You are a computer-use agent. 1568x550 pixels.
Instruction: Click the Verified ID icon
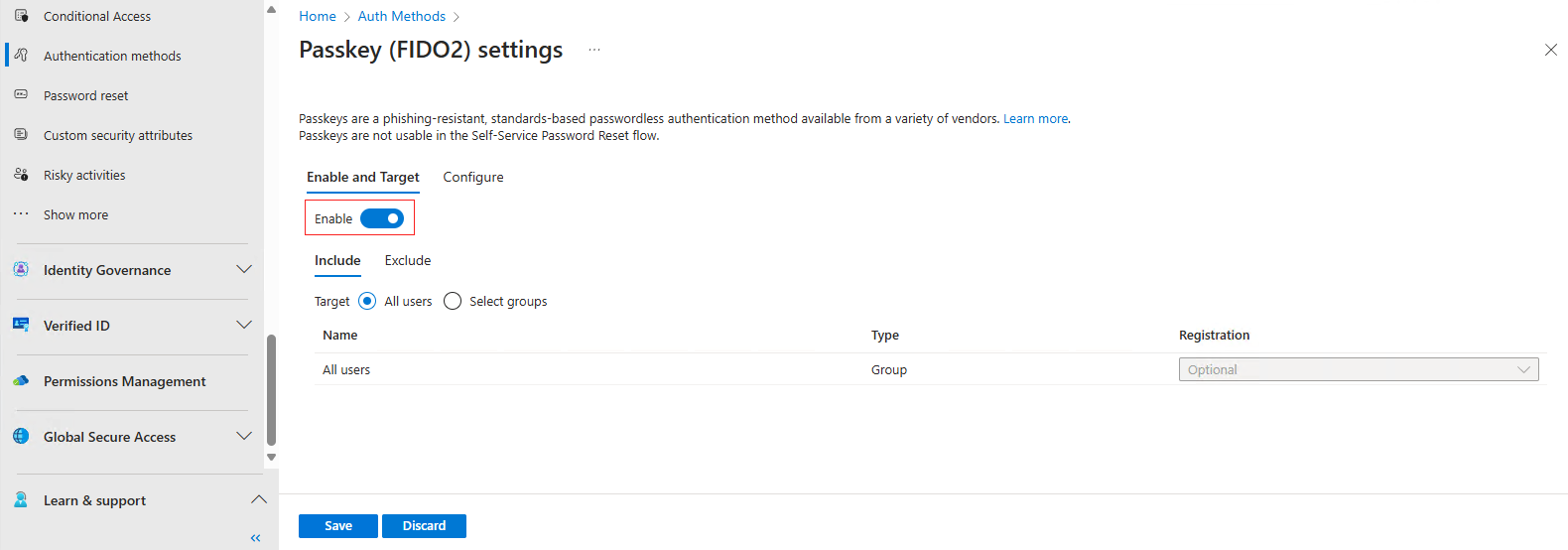21,325
